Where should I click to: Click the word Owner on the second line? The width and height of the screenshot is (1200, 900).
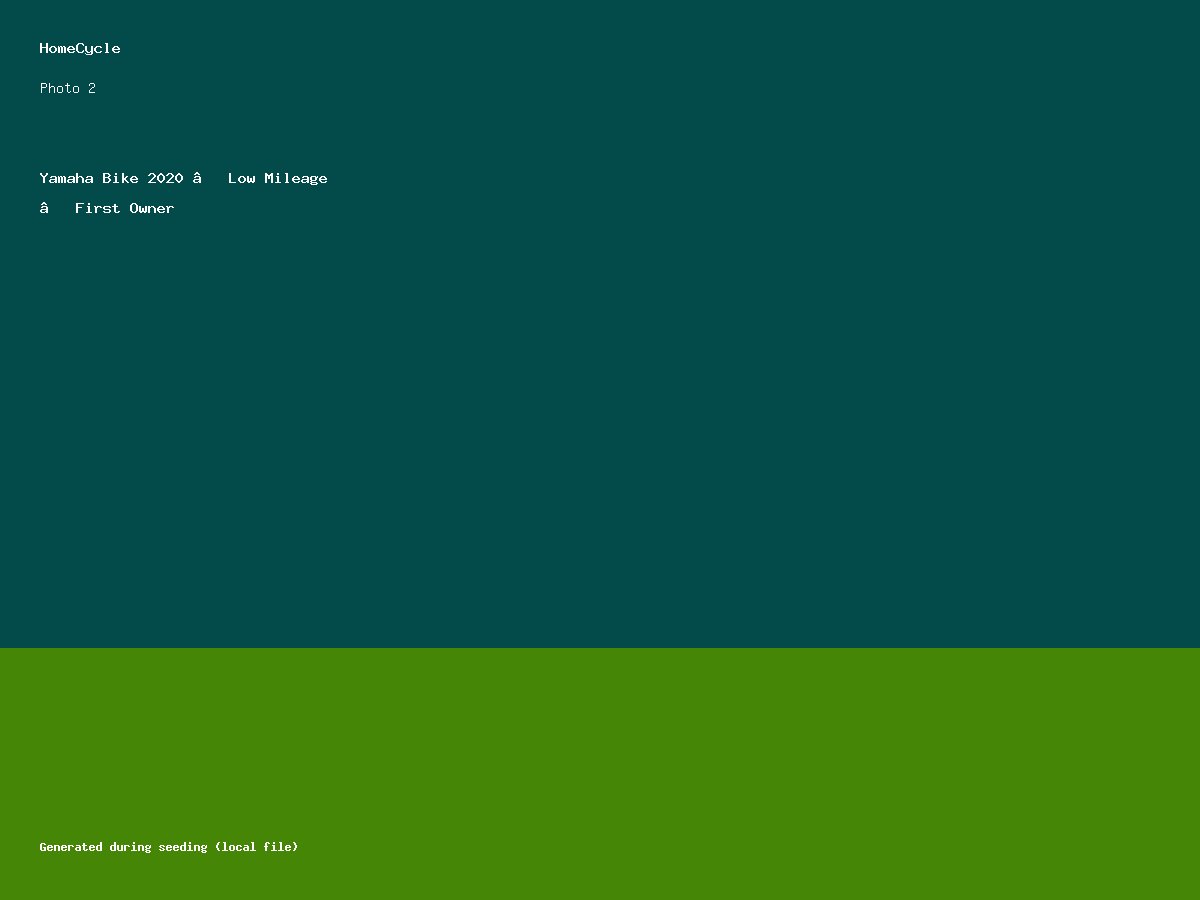(152, 208)
